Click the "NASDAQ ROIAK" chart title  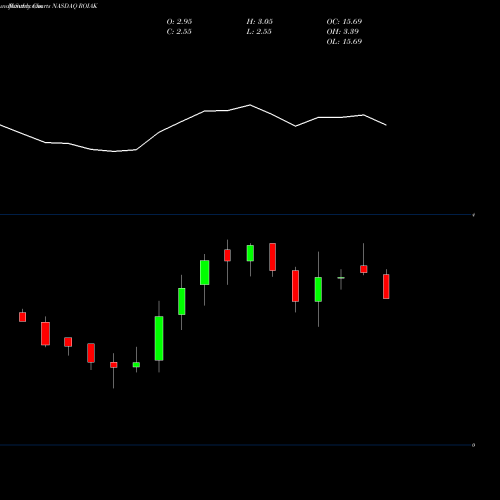click(75, 6)
